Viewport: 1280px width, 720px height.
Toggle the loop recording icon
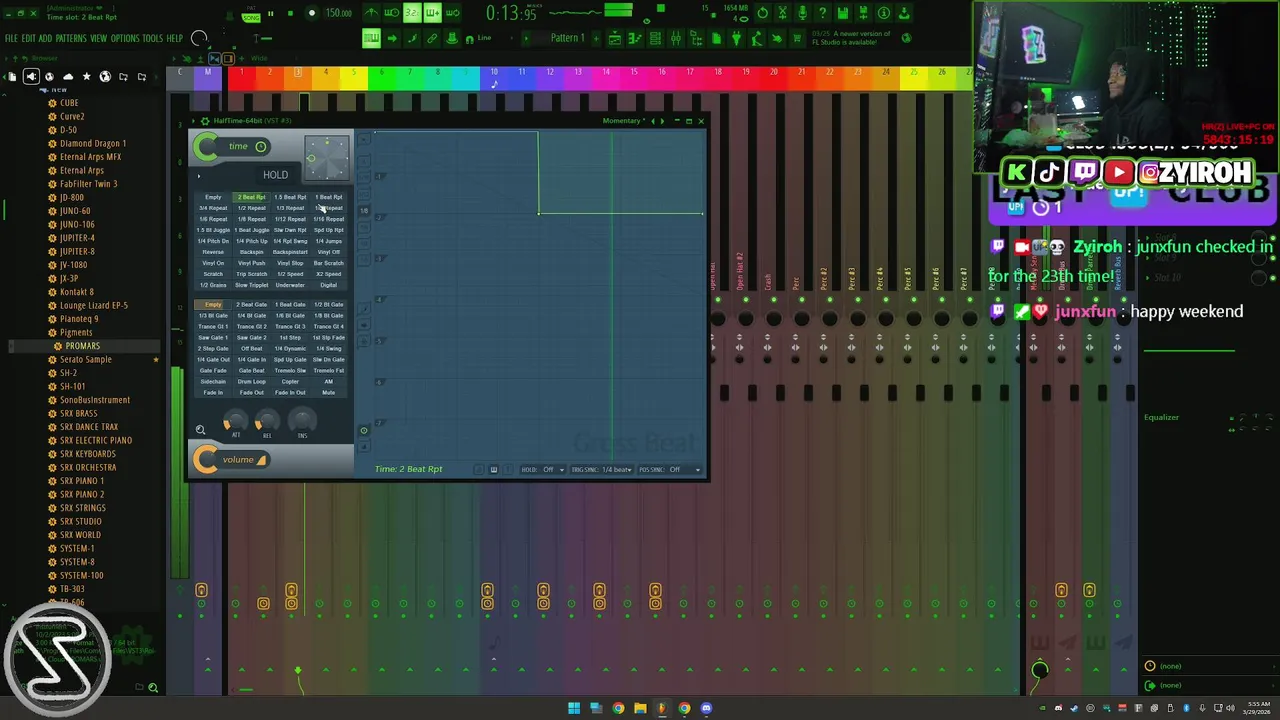[x=453, y=13]
